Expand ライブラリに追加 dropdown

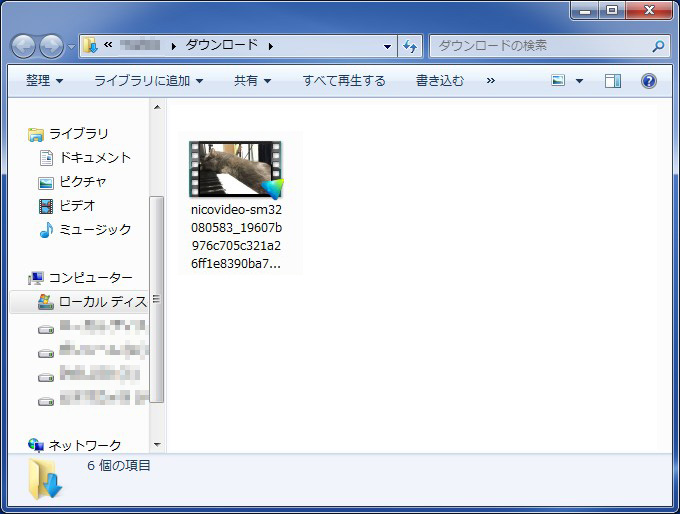(148, 81)
